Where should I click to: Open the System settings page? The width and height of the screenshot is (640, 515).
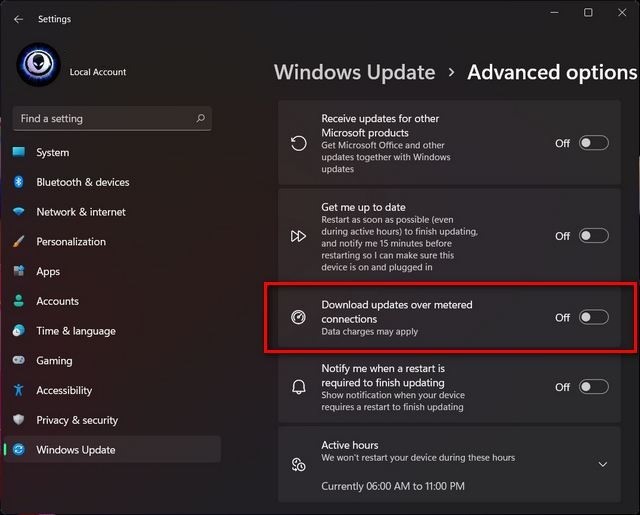[53, 153]
